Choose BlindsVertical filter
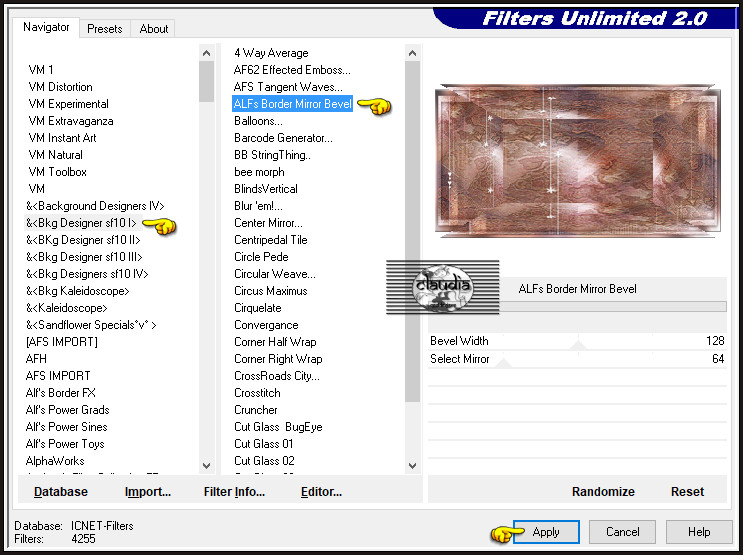 (266, 189)
